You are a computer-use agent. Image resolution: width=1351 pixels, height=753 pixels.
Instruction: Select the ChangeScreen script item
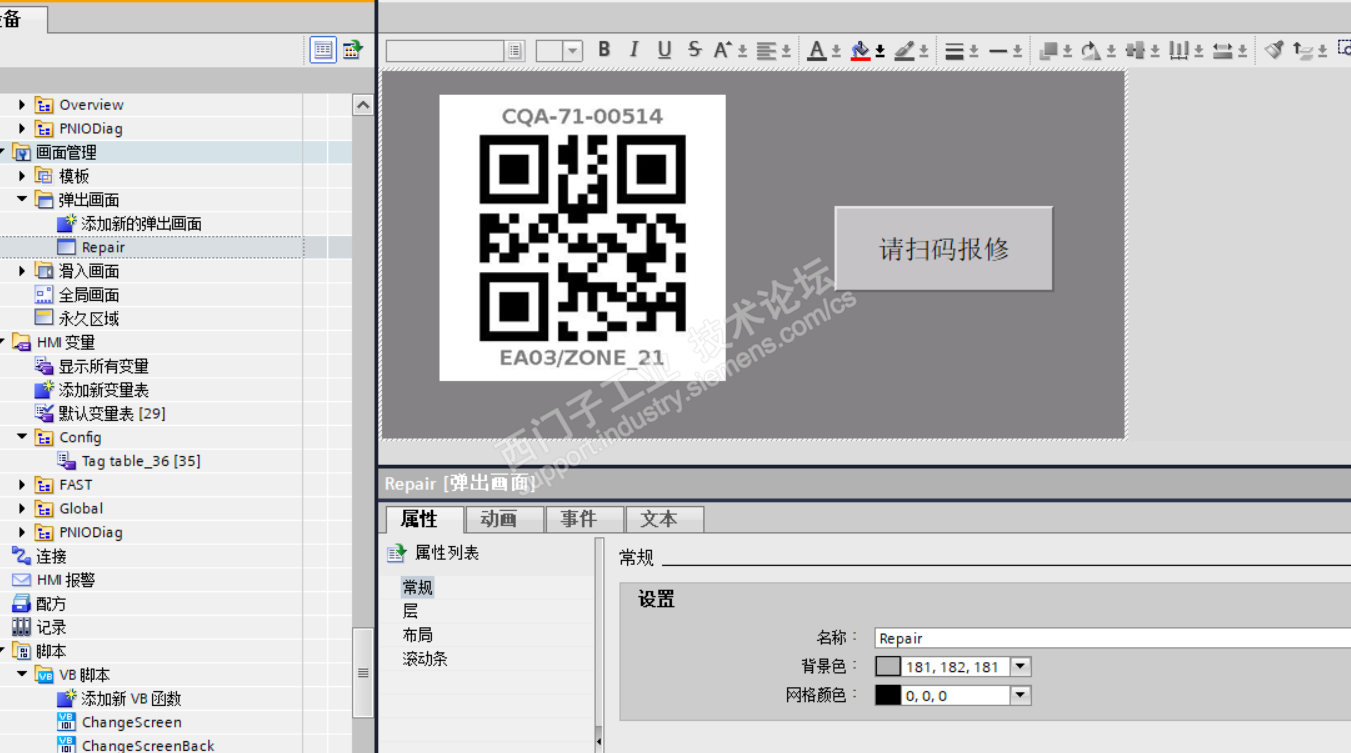(x=132, y=722)
